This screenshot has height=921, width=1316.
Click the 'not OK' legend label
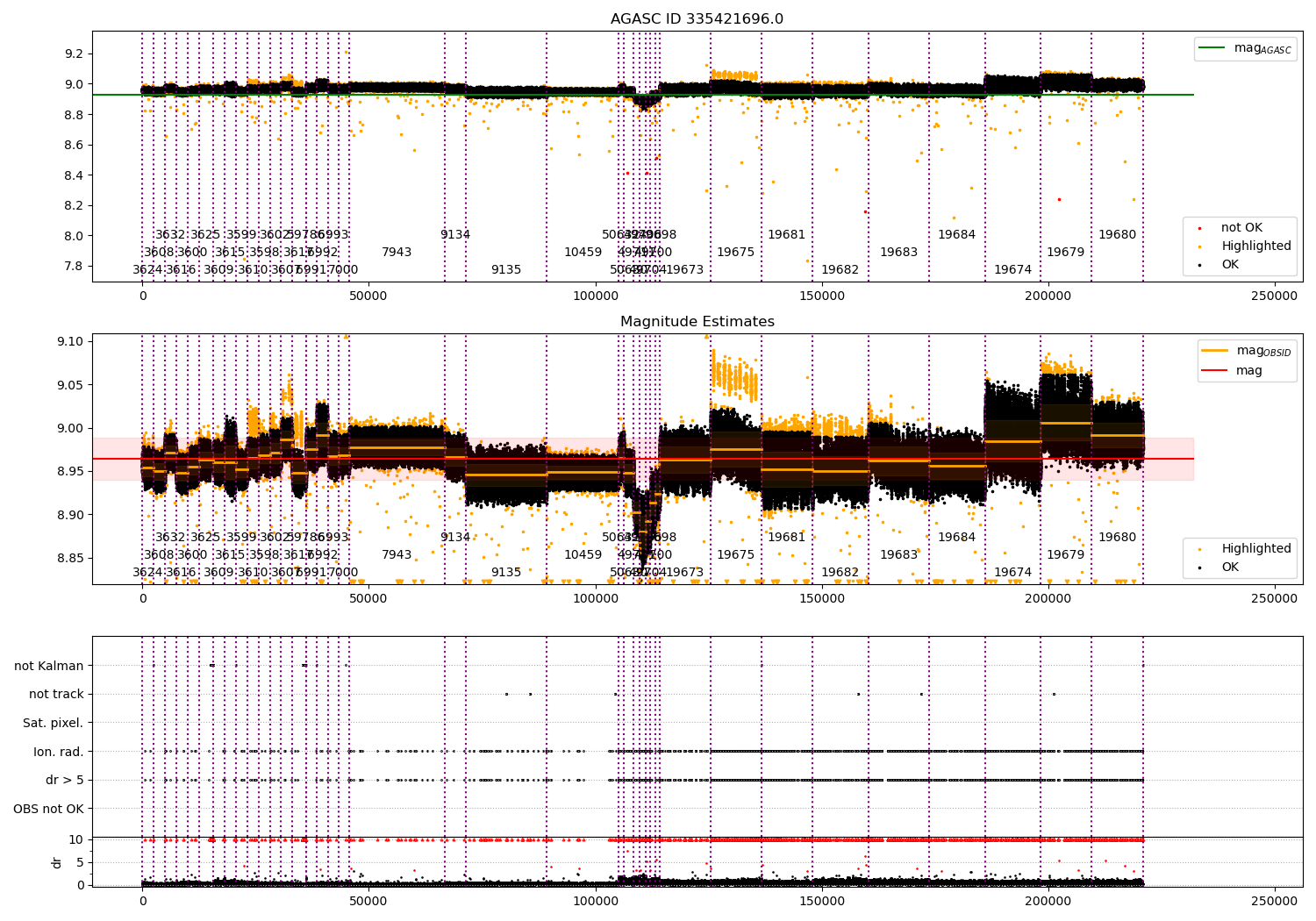[x=1241, y=228]
